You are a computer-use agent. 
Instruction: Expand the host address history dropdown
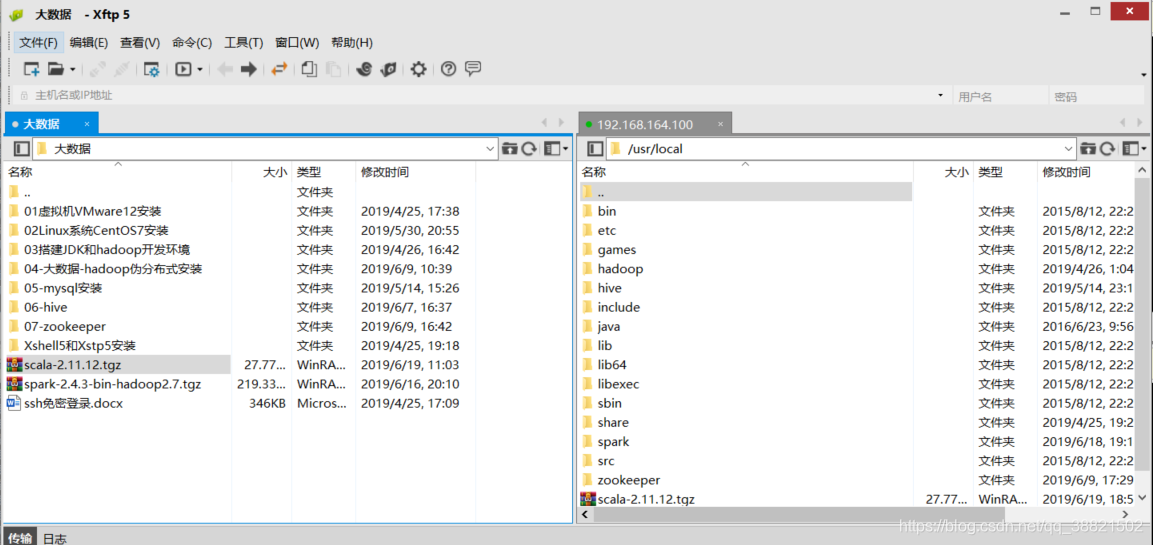pos(940,96)
